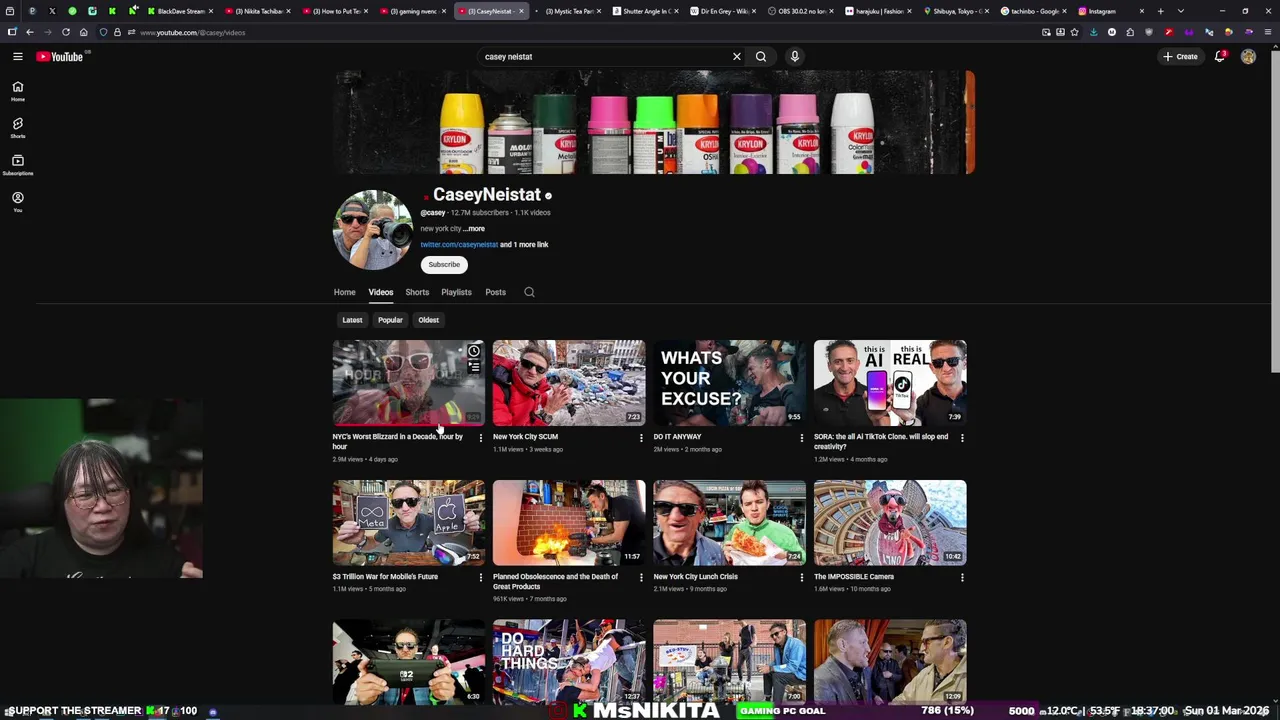Open browser downloads arrow icon
The height and width of the screenshot is (720, 1280).
(1093, 32)
